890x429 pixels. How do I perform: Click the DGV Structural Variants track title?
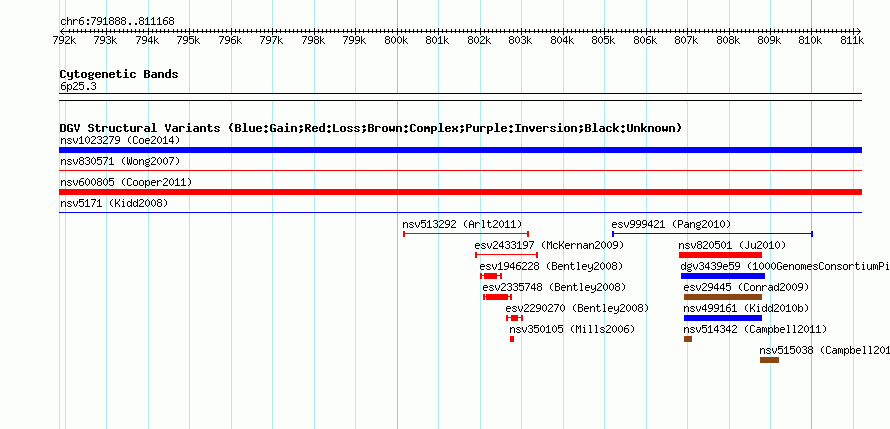(x=371, y=128)
